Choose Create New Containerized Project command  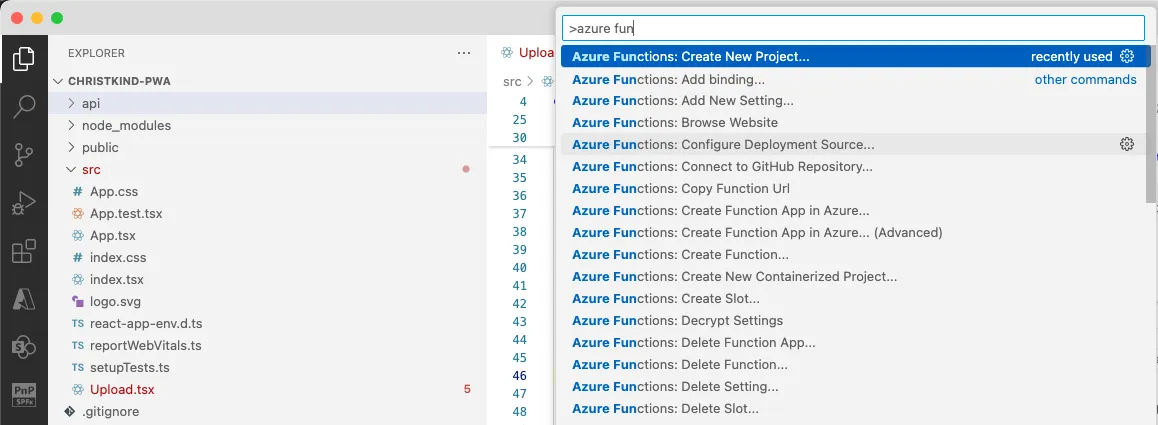point(855,276)
